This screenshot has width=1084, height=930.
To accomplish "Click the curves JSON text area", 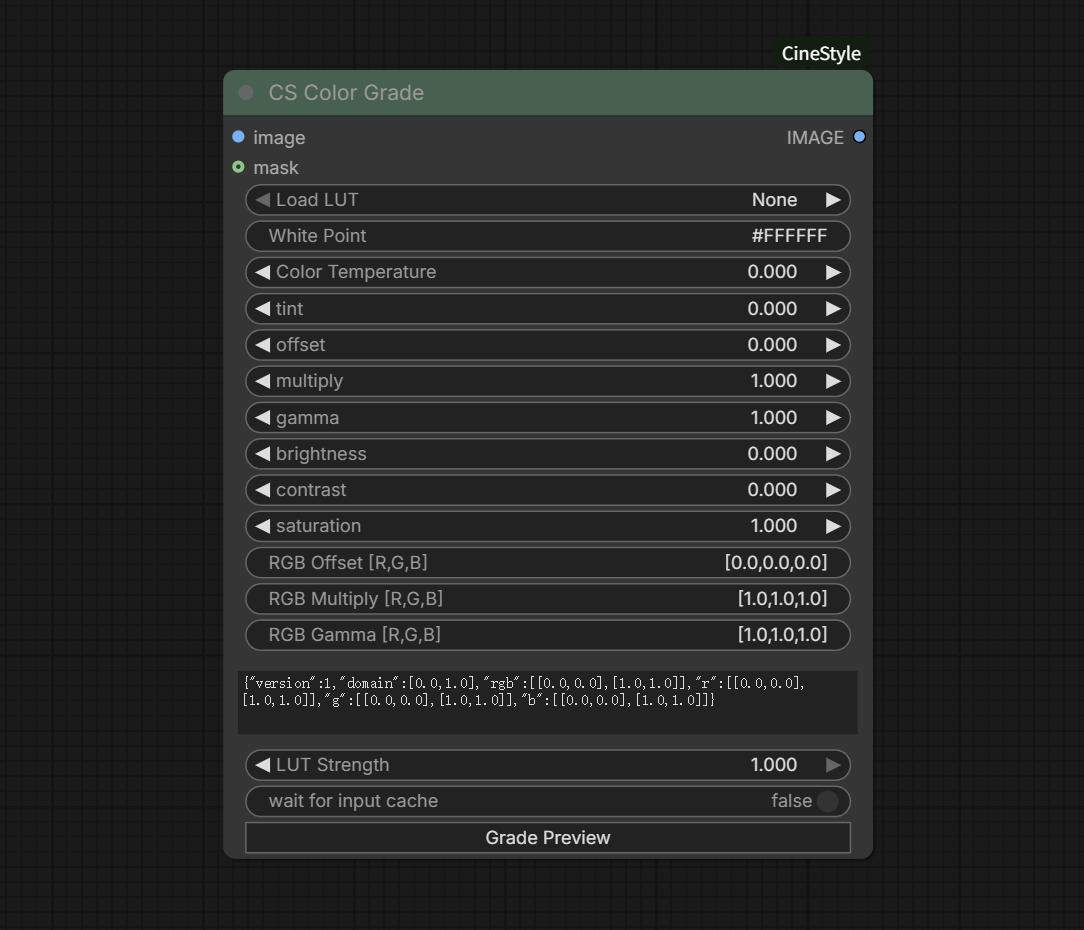I will pos(548,702).
